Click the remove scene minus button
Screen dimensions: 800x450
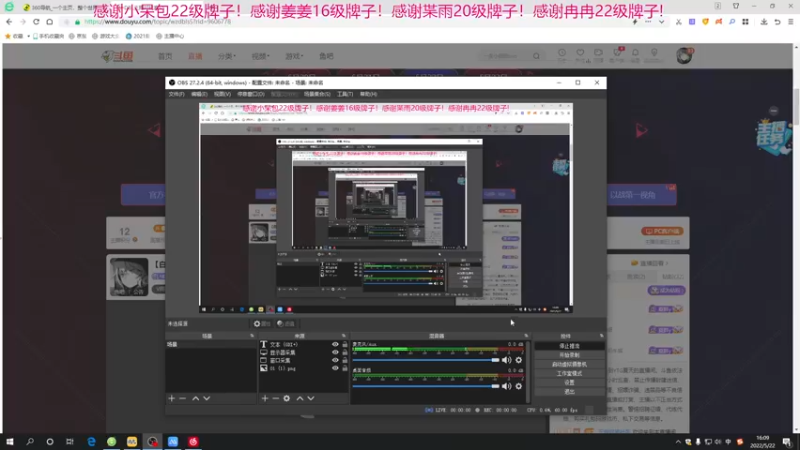183,398
